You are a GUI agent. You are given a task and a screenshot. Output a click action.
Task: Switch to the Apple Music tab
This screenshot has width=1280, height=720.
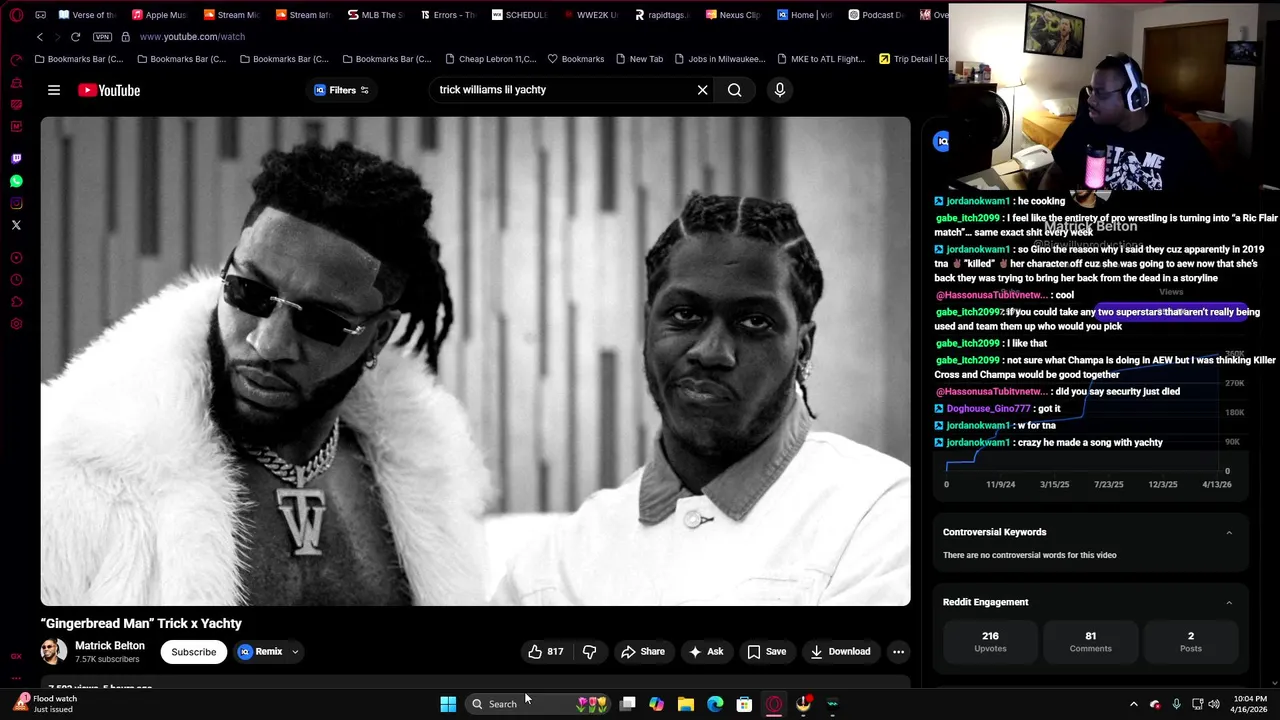159,15
